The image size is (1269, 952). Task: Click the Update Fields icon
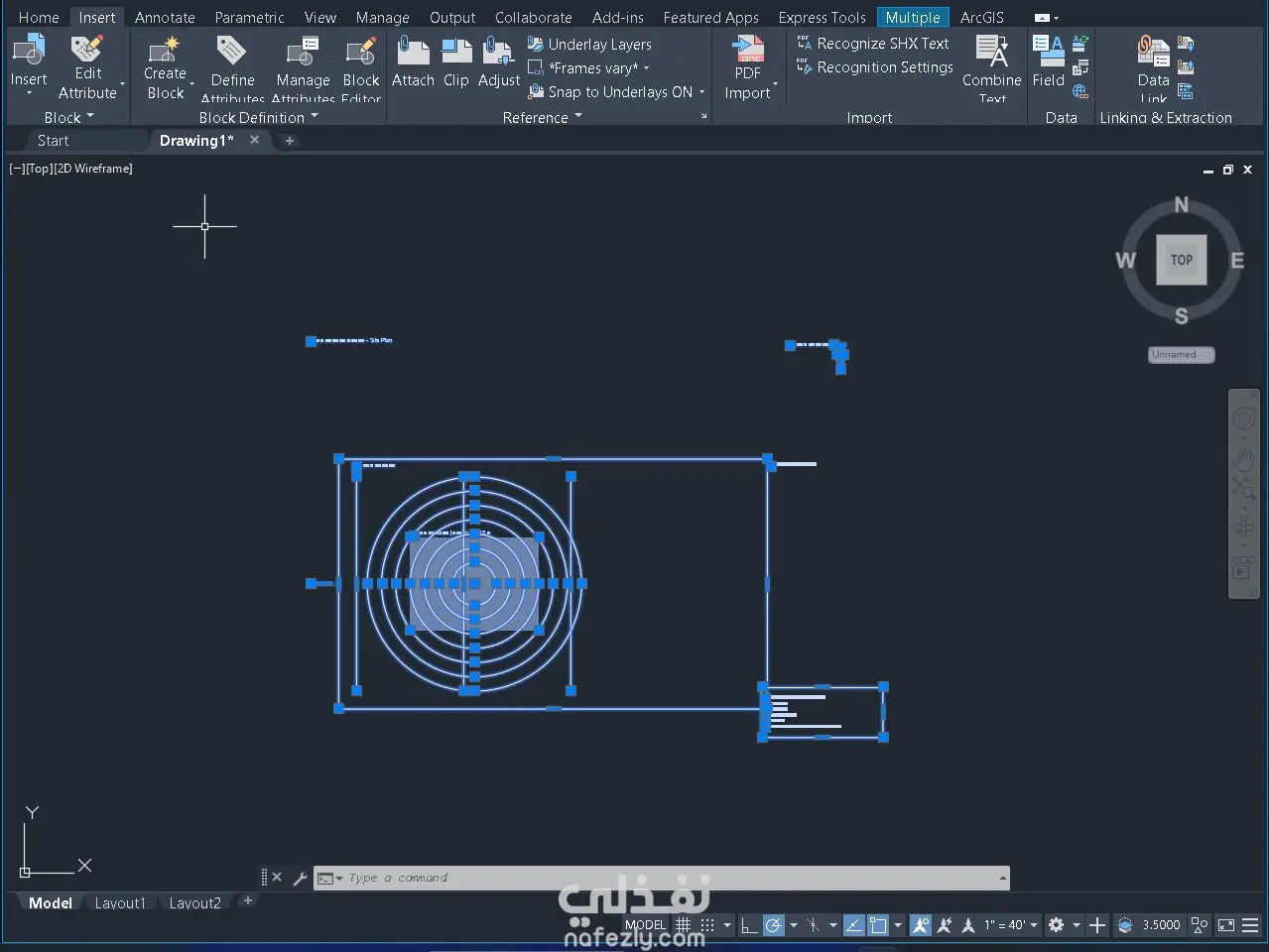(x=1080, y=44)
